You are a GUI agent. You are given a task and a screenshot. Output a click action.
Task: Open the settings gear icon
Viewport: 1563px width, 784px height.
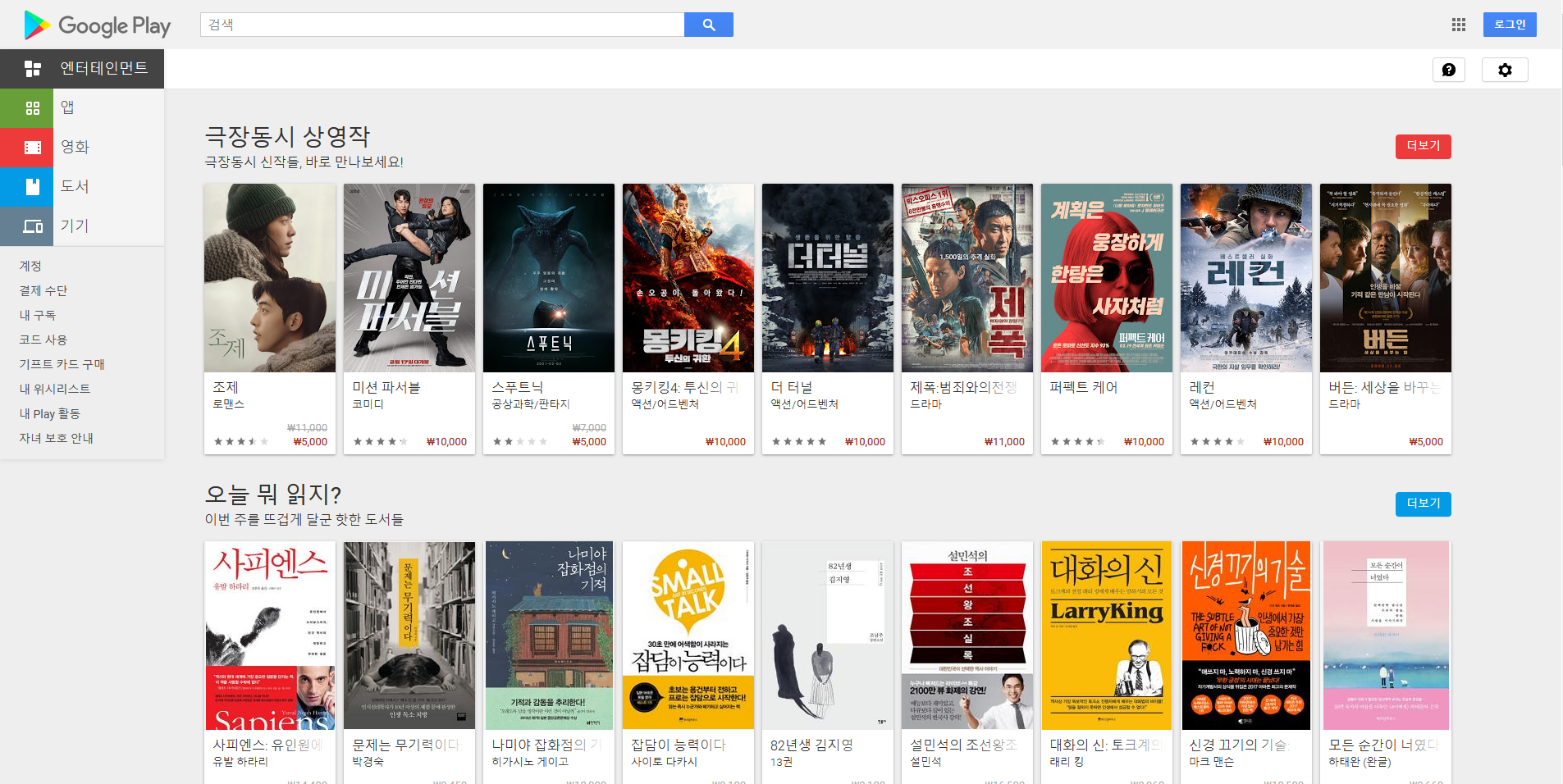tap(1505, 70)
